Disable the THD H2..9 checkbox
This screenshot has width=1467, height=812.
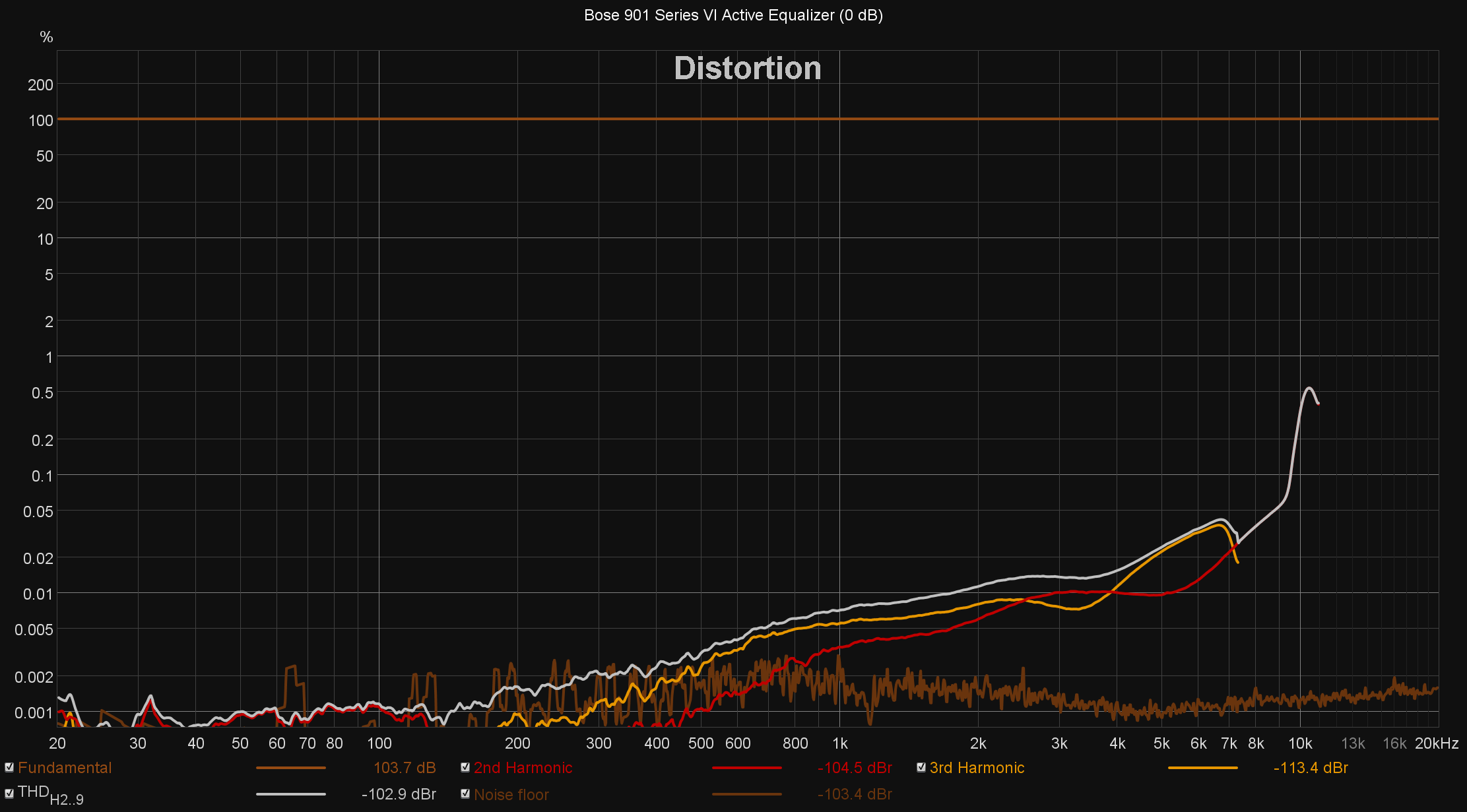[x=9, y=794]
